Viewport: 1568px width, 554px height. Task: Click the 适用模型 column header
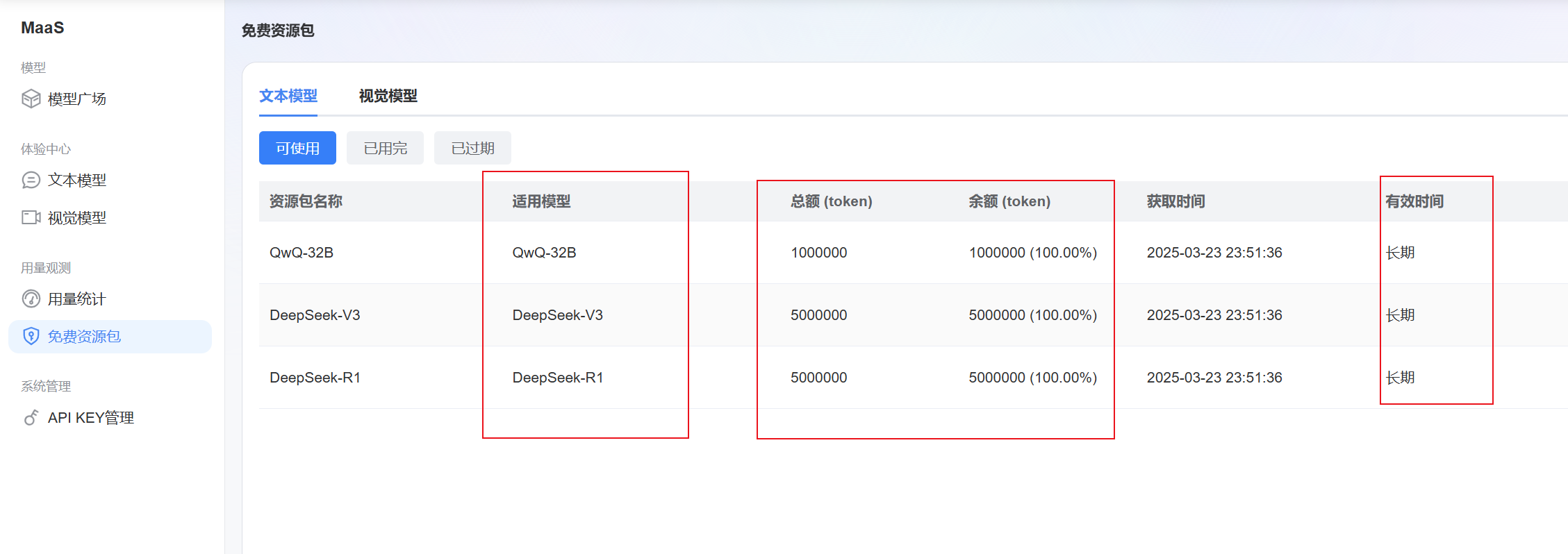pyautogui.click(x=541, y=201)
